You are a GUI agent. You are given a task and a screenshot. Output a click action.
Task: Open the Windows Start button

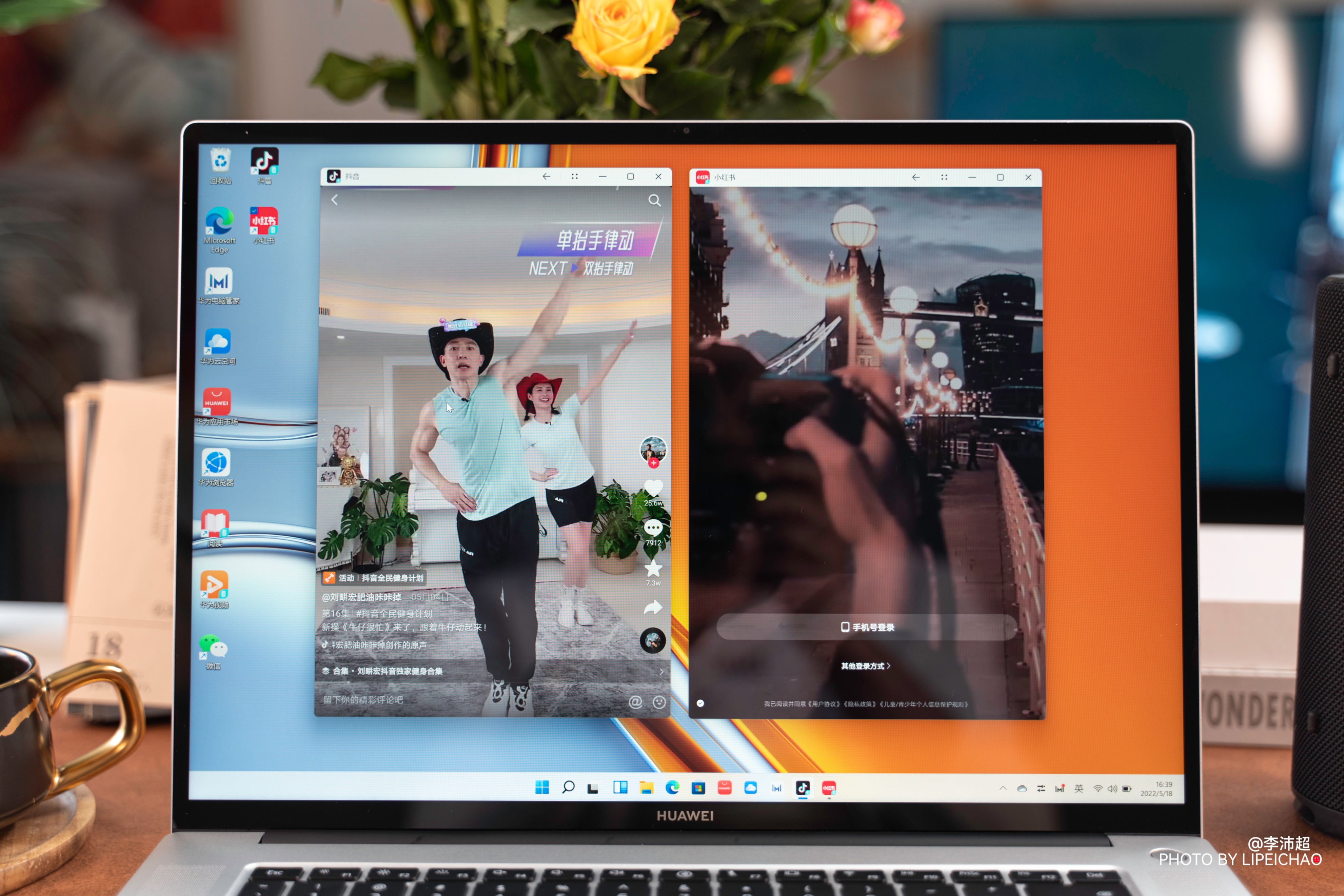tap(542, 788)
